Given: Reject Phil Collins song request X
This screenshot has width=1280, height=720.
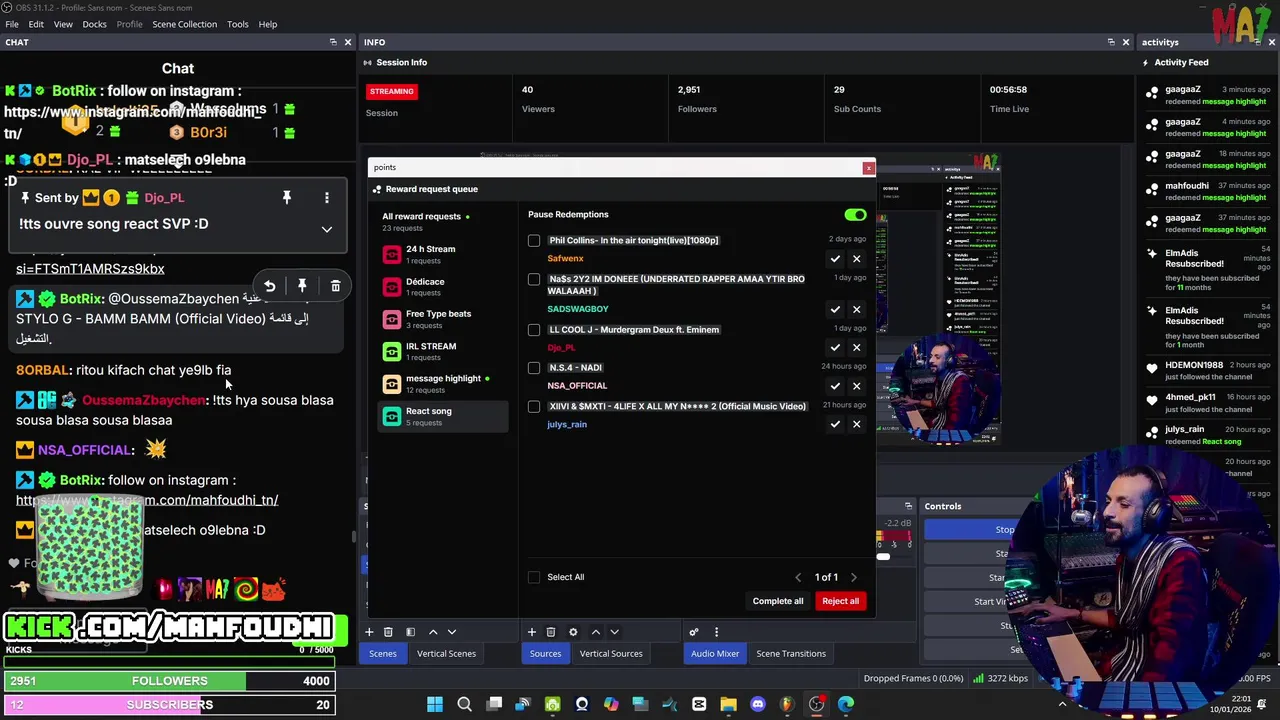Looking at the screenshot, I should [x=856, y=259].
